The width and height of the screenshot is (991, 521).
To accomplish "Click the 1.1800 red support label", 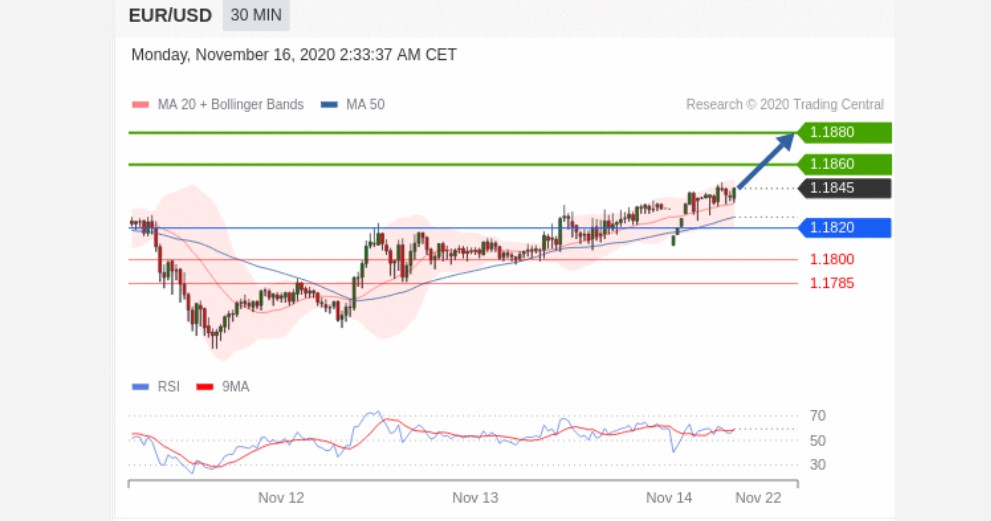I will (832, 259).
